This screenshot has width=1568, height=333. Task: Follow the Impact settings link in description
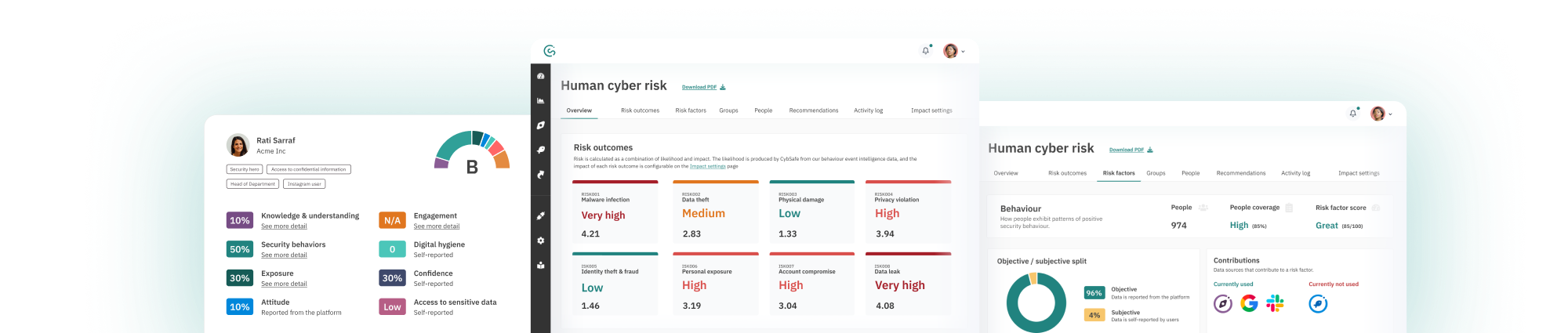coord(708,166)
